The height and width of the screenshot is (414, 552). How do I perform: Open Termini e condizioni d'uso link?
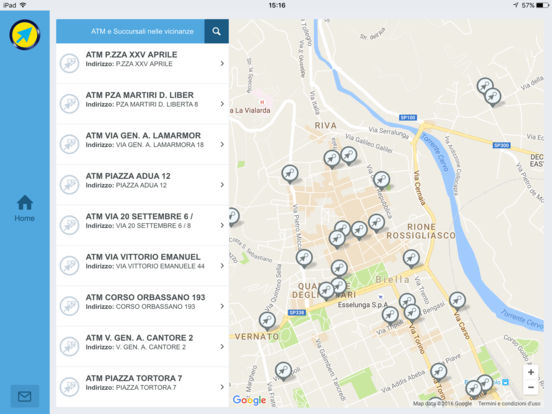click(x=509, y=403)
